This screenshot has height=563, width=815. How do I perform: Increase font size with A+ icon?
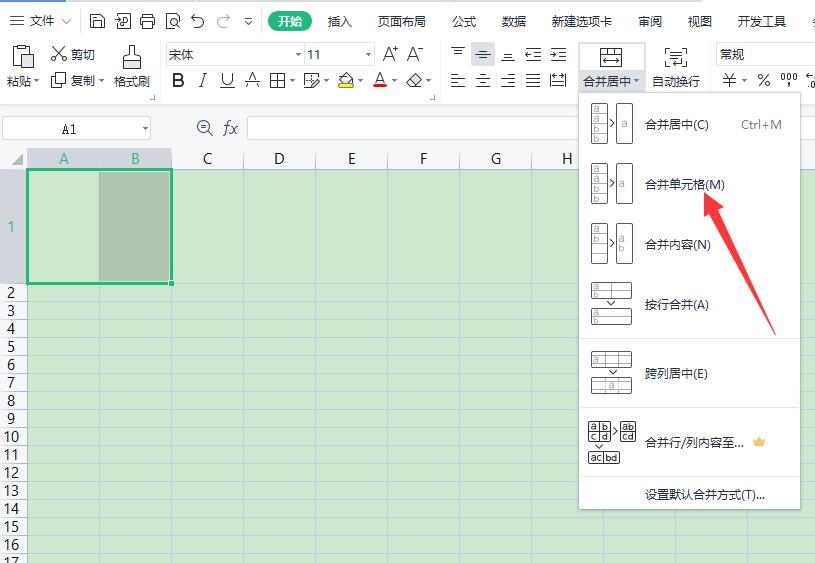point(390,54)
